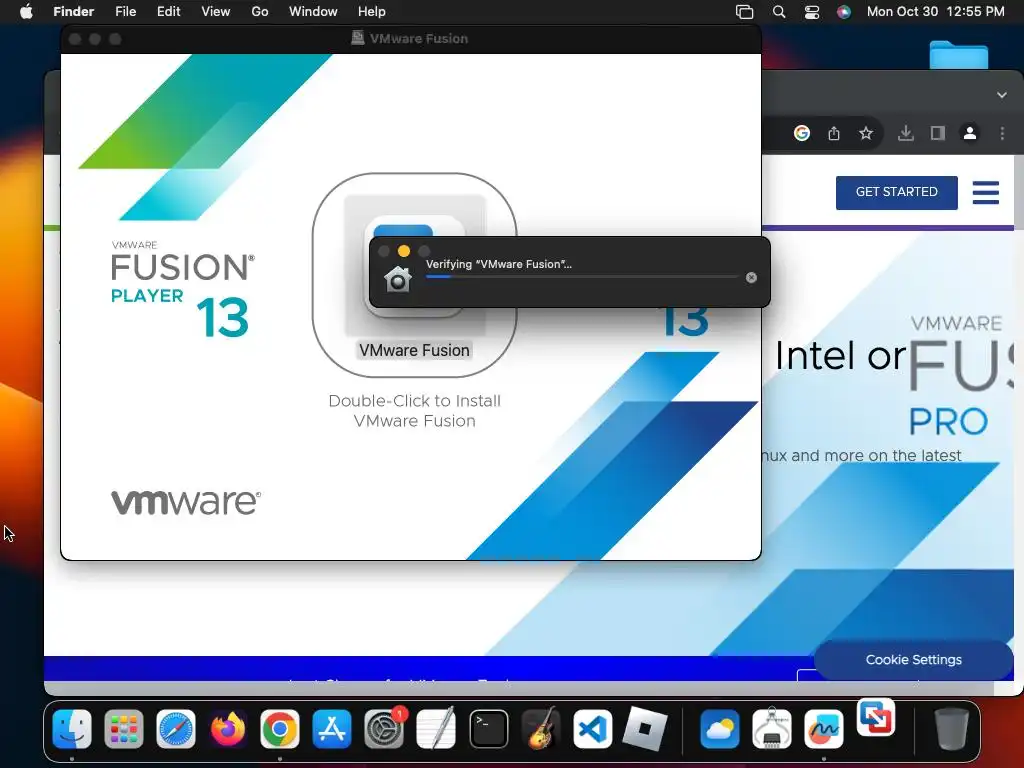Open Launchpad from the Dock
Screen dimensions: 1024x768
123,728
